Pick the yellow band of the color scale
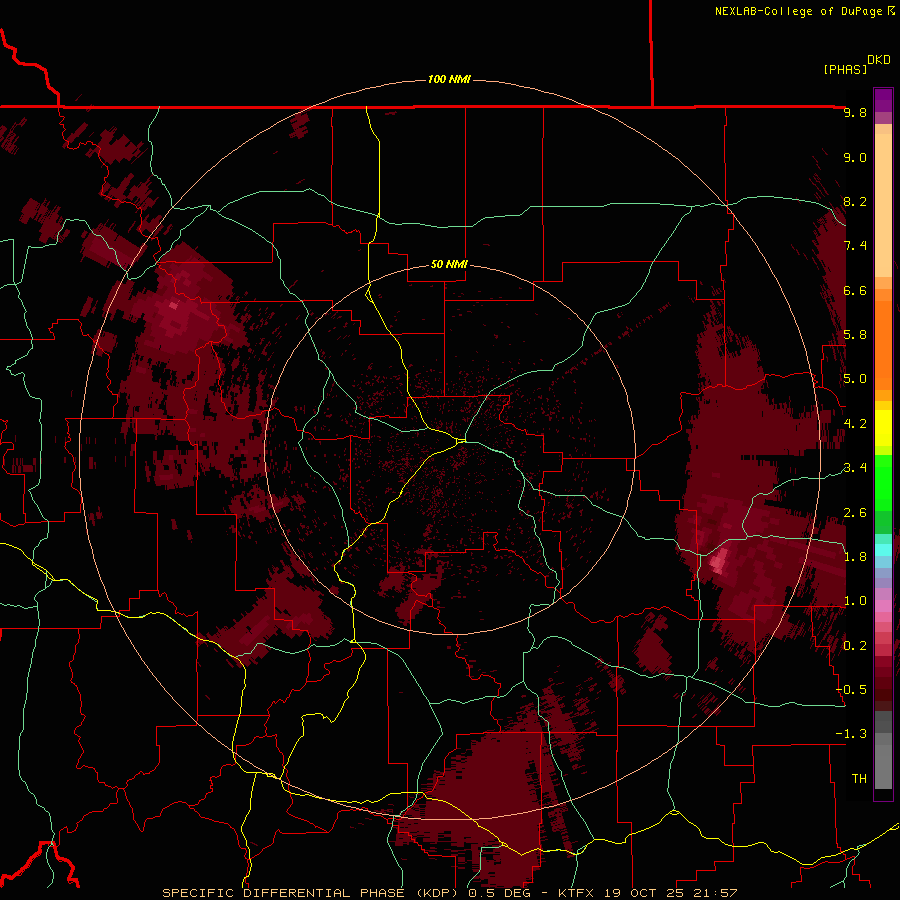Screen dimensions: 900x900 tap(883, 428)
